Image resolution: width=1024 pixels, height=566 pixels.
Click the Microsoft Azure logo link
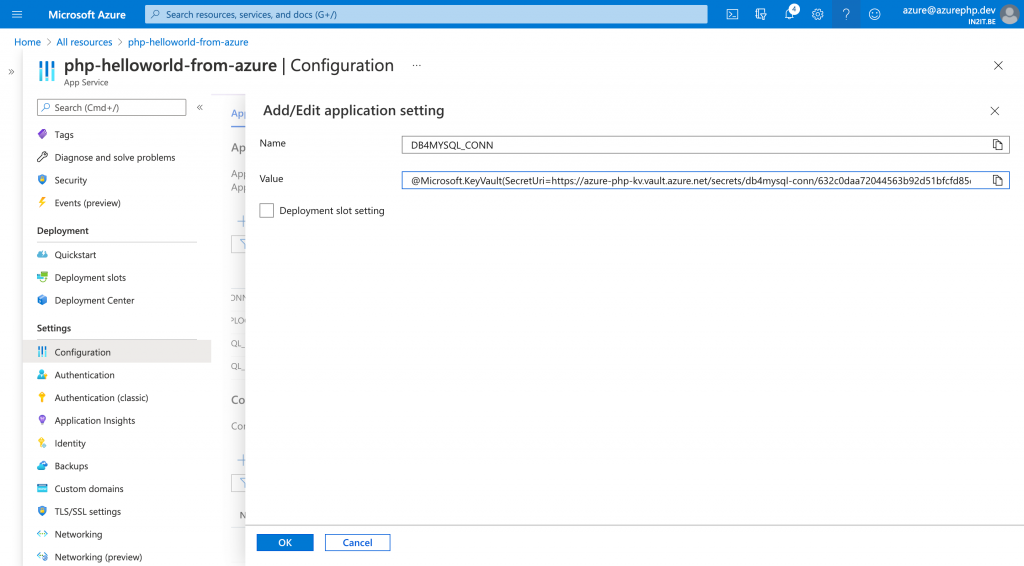87,14
